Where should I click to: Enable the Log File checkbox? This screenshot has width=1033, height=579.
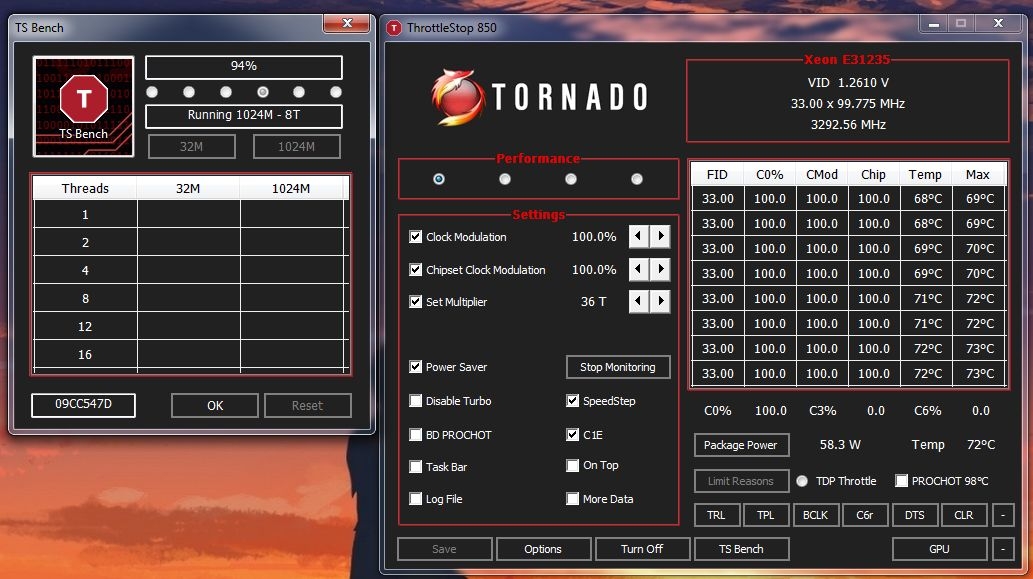(x=416, y=499)
